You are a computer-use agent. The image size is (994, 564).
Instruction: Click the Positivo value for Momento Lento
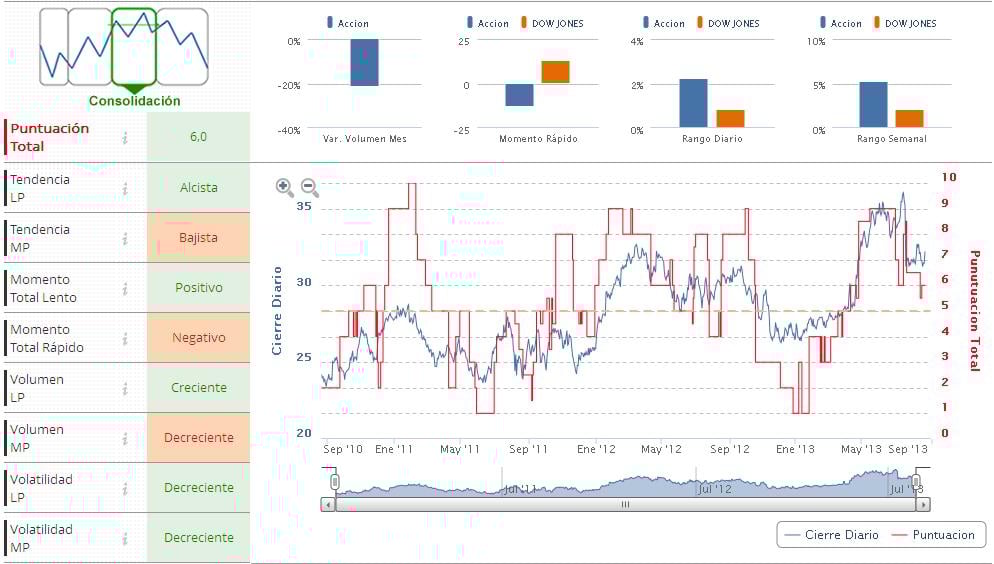point(198,288)
